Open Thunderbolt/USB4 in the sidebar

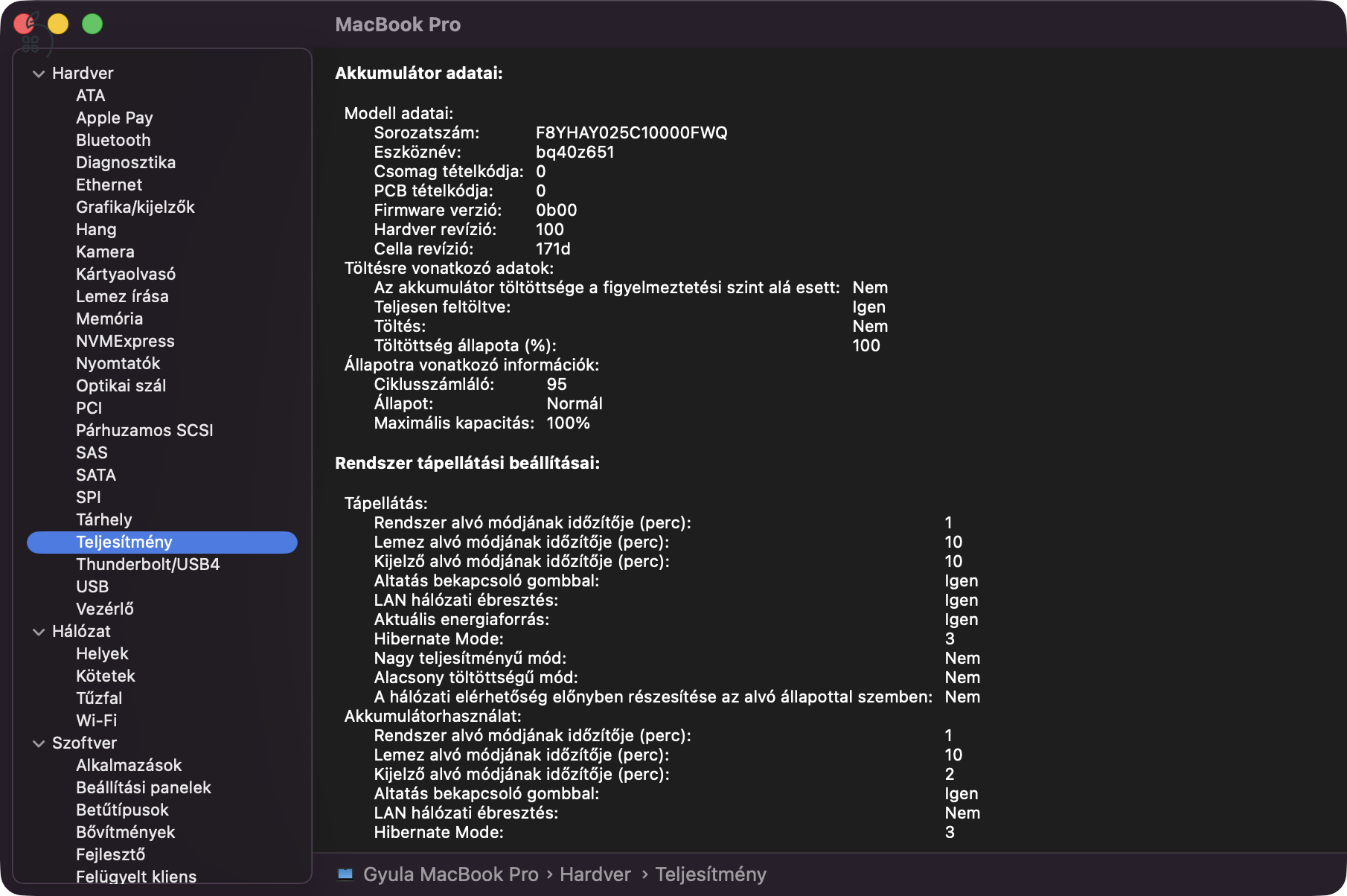147,564
